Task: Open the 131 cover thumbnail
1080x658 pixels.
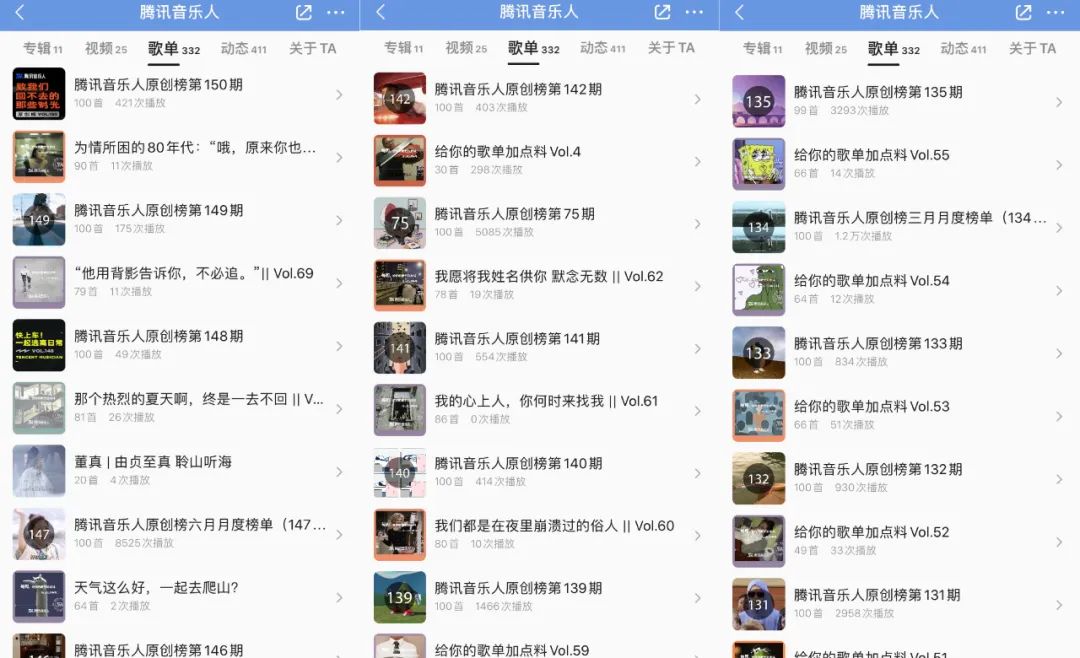Action: click(758, 604)
